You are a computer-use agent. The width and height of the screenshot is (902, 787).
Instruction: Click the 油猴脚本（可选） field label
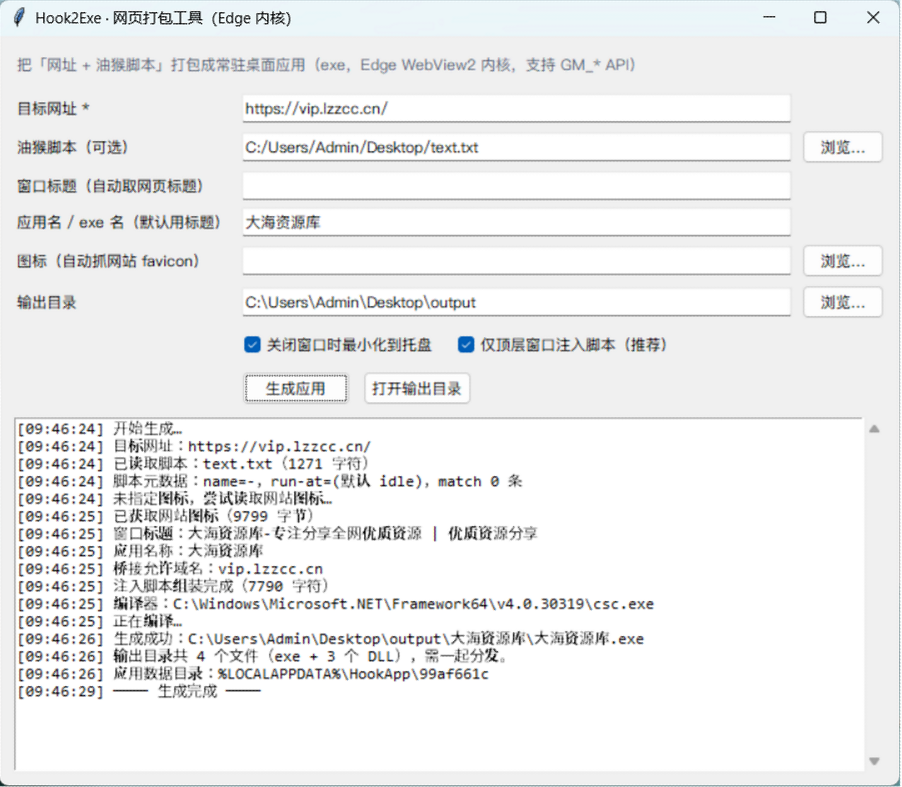[x=73, y=147]
